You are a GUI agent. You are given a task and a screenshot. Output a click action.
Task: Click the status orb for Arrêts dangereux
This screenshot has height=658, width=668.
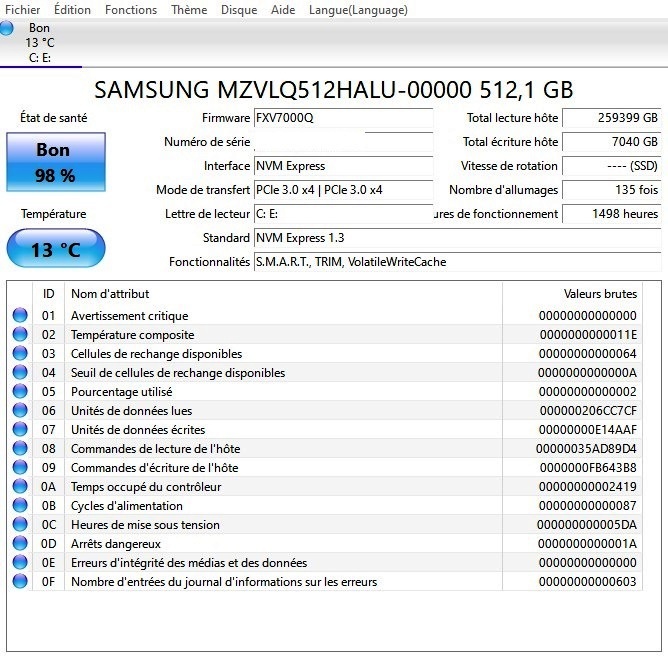pyautogui.click(x=20, y=544)
